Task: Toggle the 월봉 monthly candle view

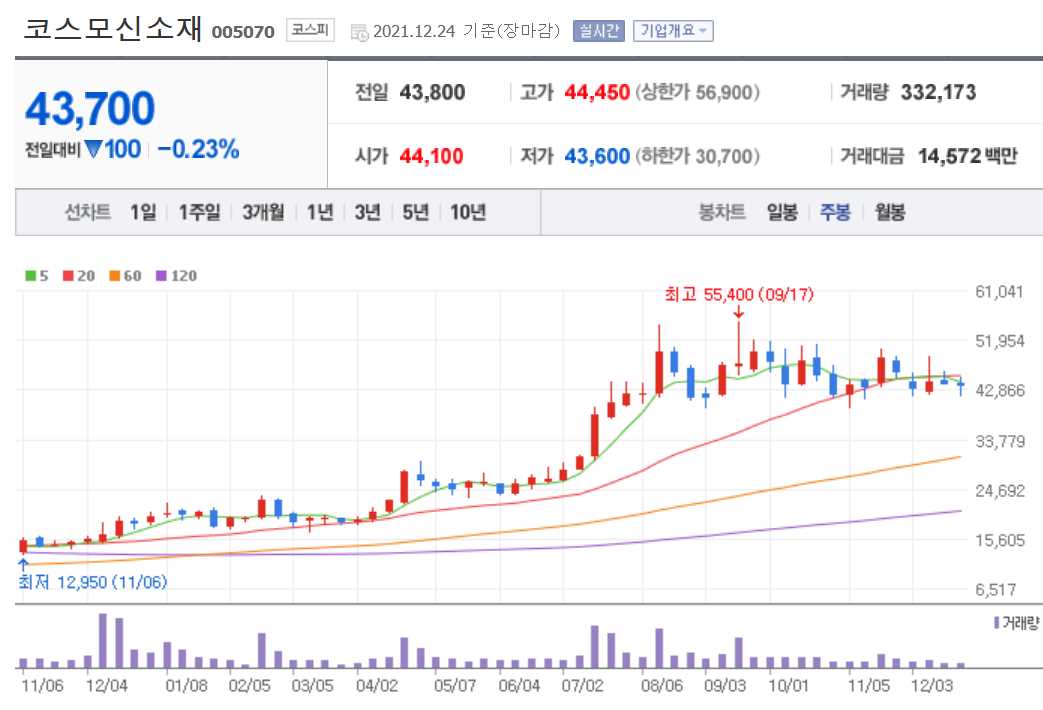Action: coord(890,212)
